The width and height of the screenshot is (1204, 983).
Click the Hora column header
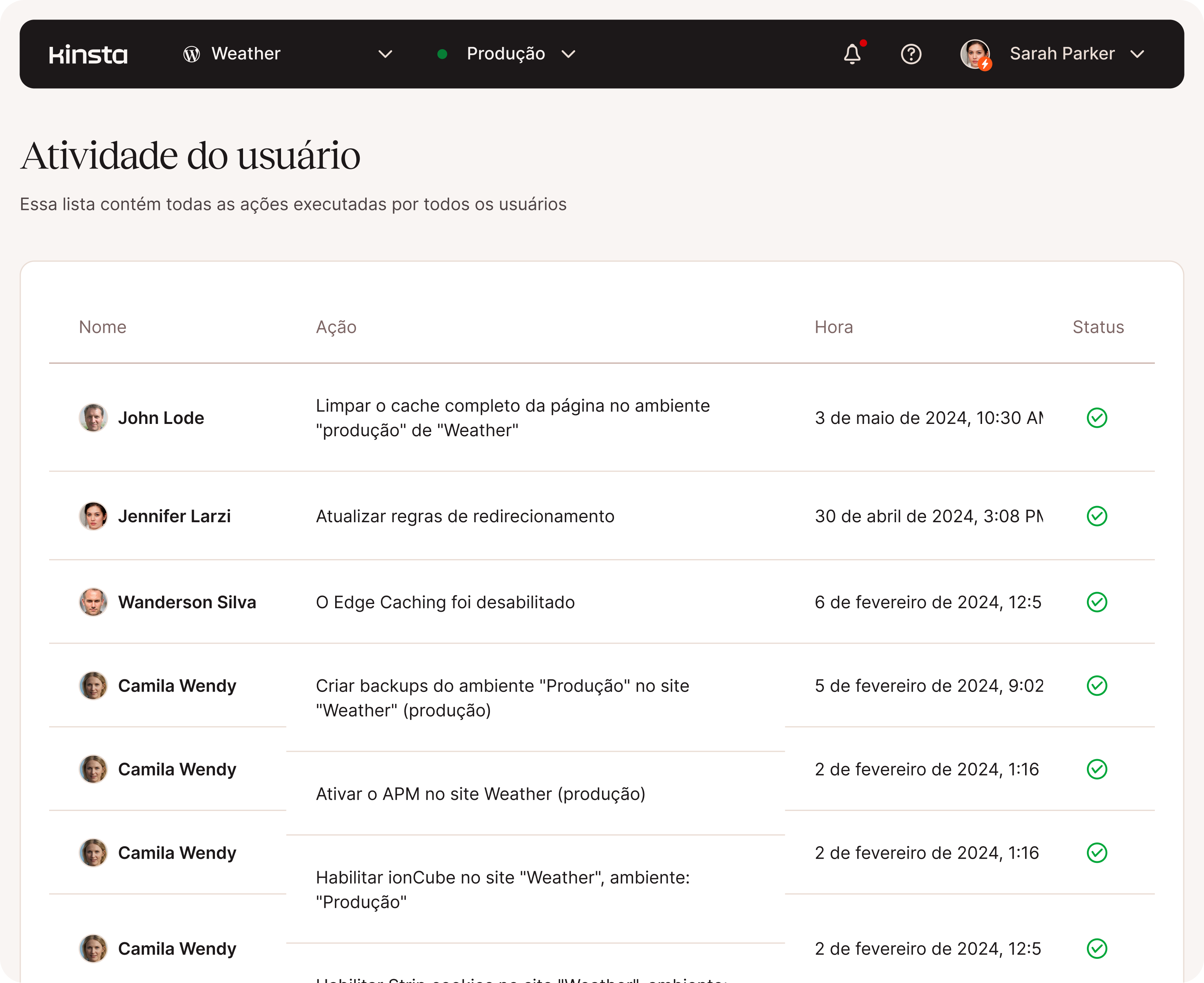[833, 327]
